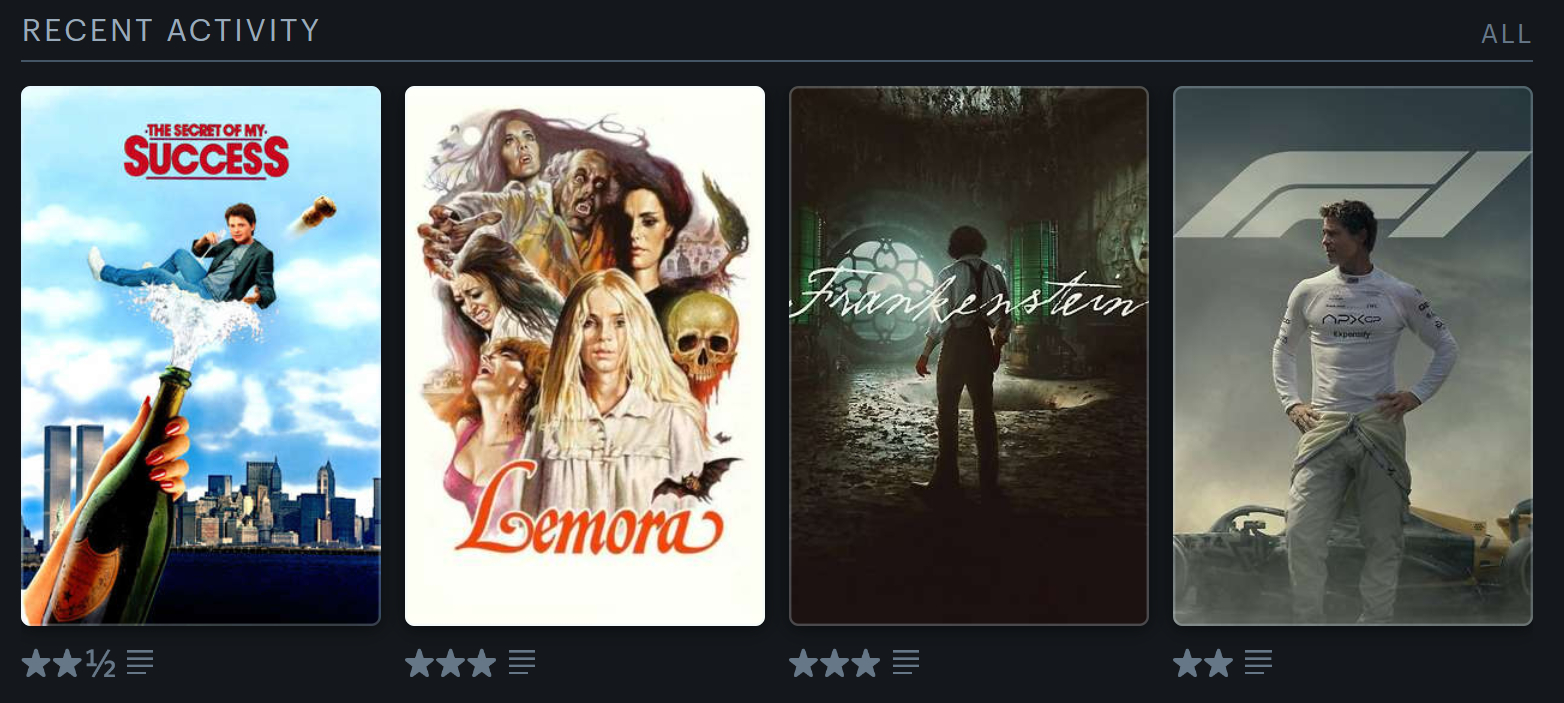Click the three-star rating under Frankenstein
The width and height of the screenshot is (1564, 703).
pos(835,663)
